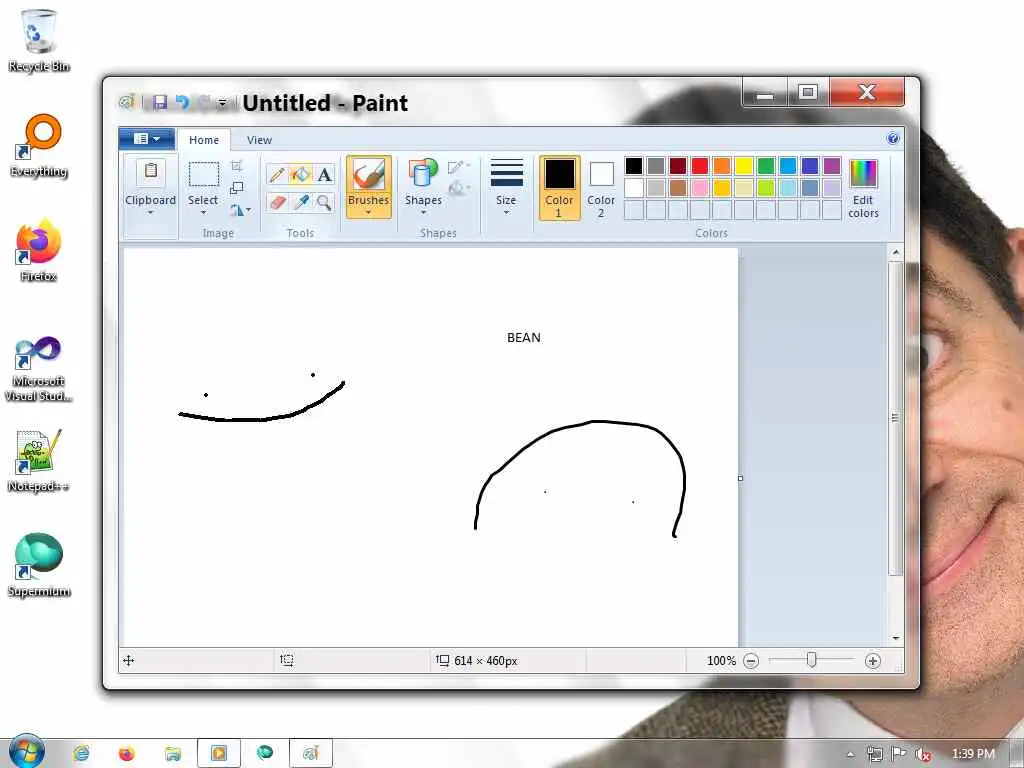This screenshot has height=768, width=1024.
Task: Select the Everything desktop shortcut
Action: pyautogui.click(x=39, y=146)
